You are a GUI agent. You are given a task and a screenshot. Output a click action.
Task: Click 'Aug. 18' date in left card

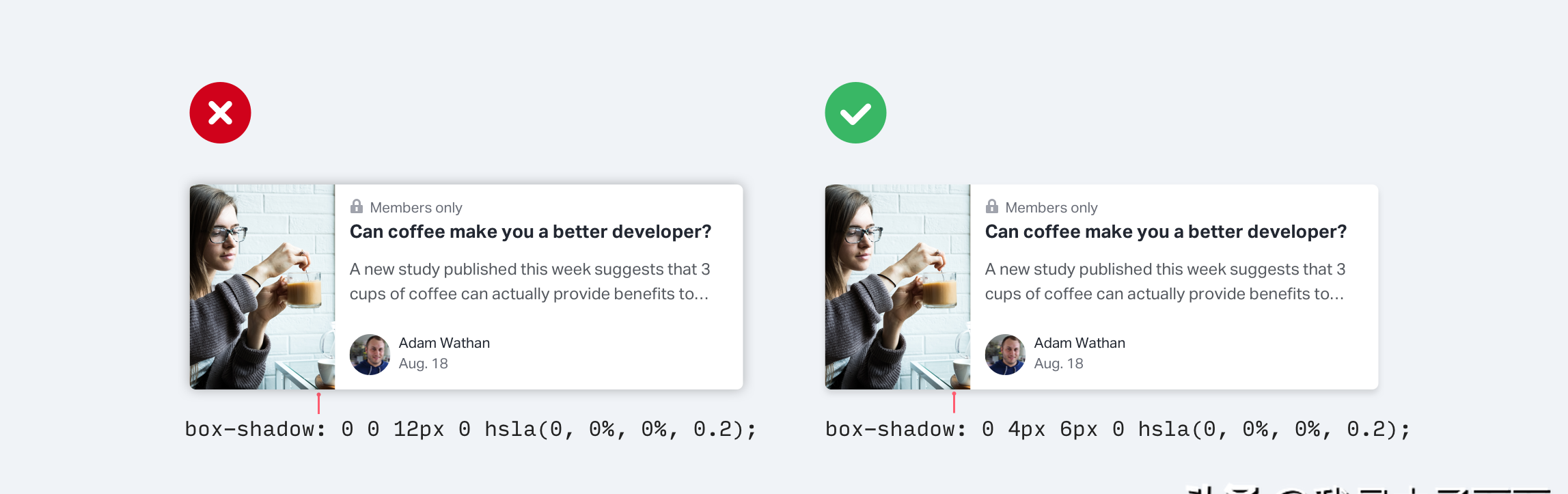pos(424,363)
